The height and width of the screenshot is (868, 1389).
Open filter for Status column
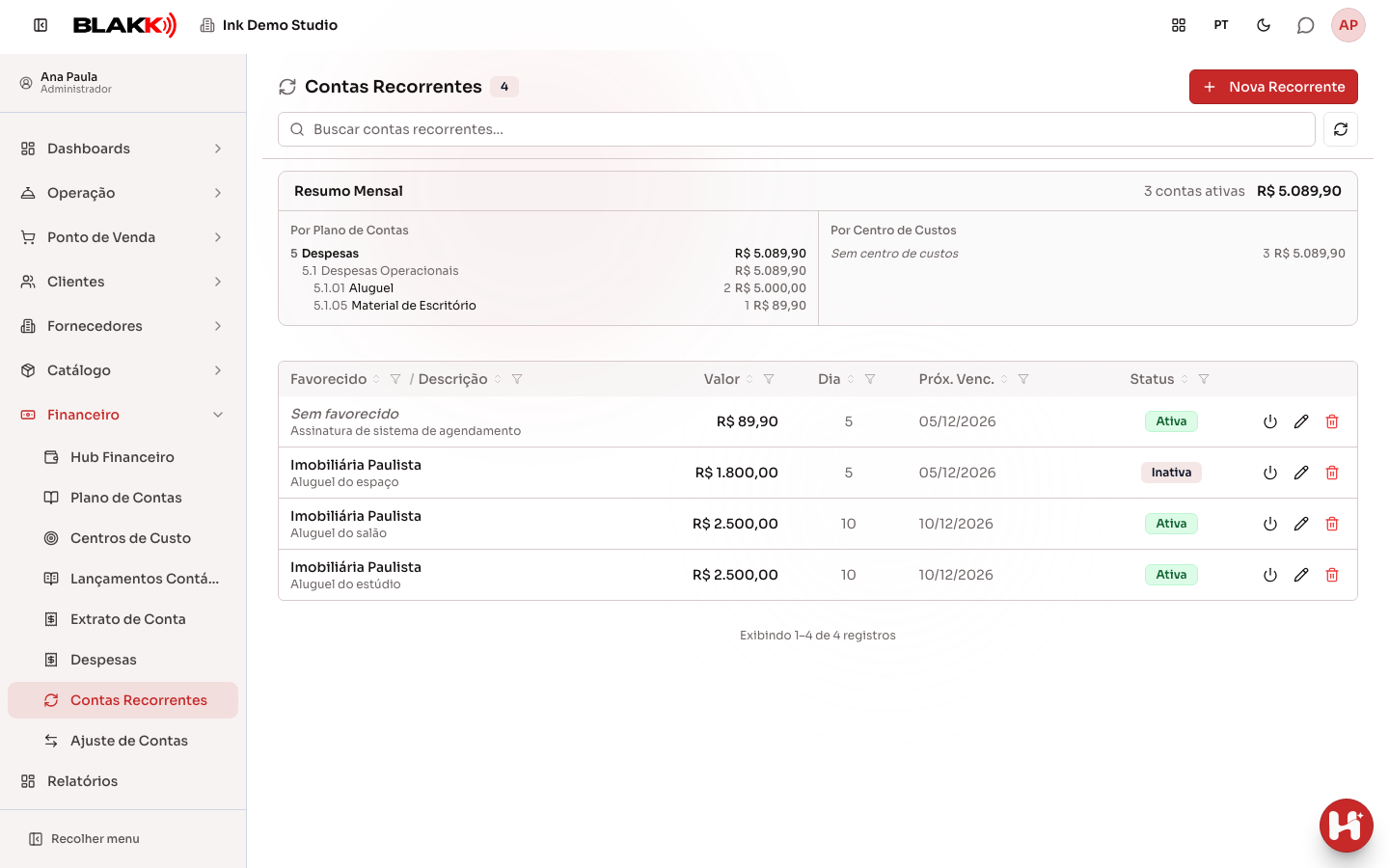[1204, 379]
